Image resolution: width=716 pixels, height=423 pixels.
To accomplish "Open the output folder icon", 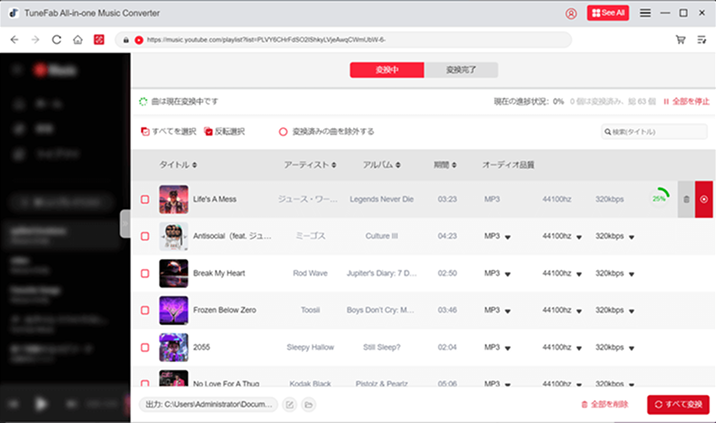I will tap(309, 404).
